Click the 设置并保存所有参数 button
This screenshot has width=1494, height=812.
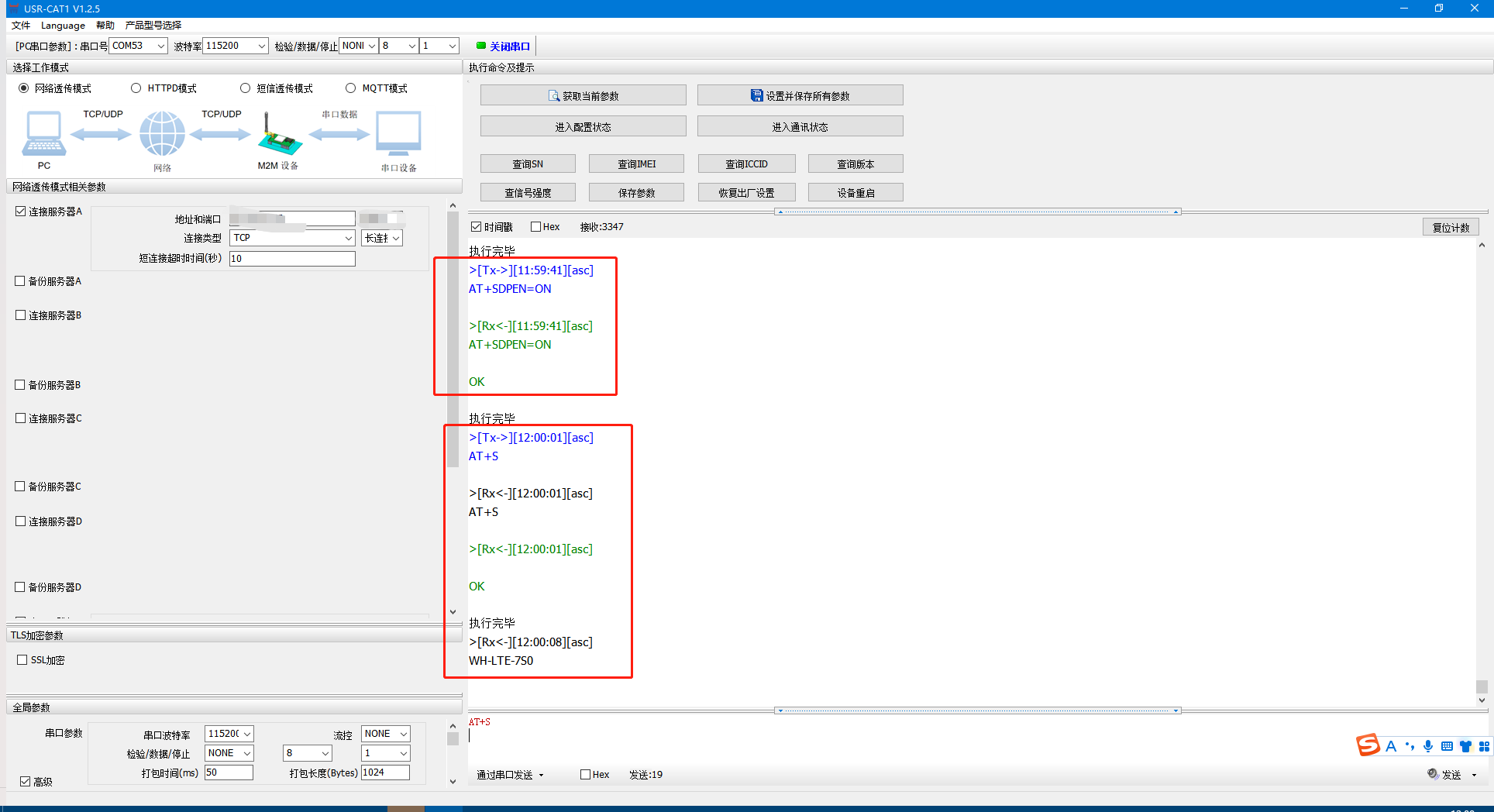(800, 95)
